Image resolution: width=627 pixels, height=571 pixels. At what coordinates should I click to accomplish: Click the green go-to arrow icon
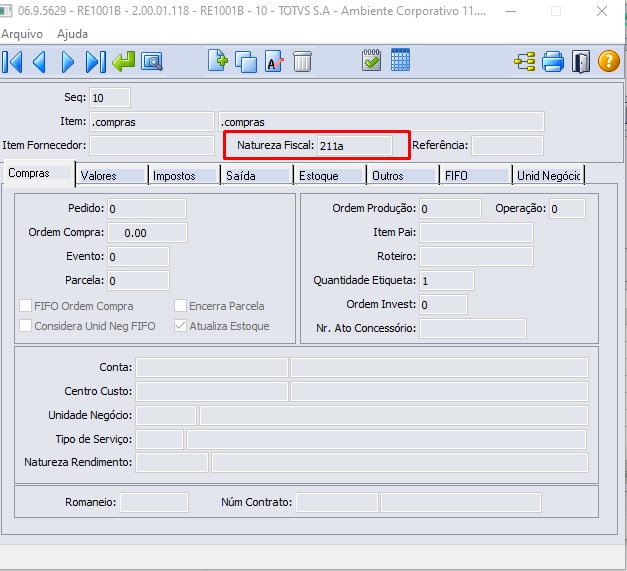tap(124, 62)
